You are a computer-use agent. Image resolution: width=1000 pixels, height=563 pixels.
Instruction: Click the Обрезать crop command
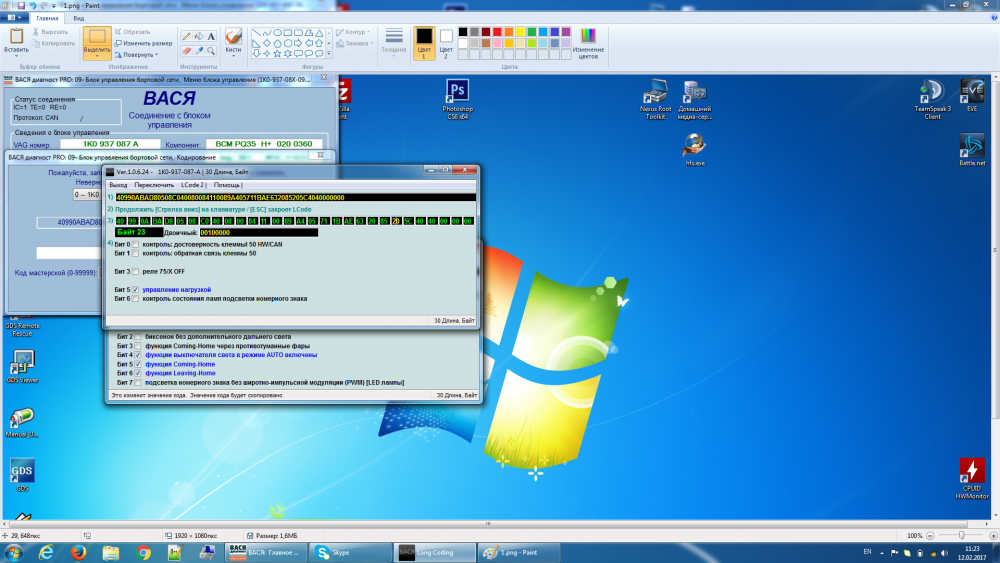click(133, 32)
